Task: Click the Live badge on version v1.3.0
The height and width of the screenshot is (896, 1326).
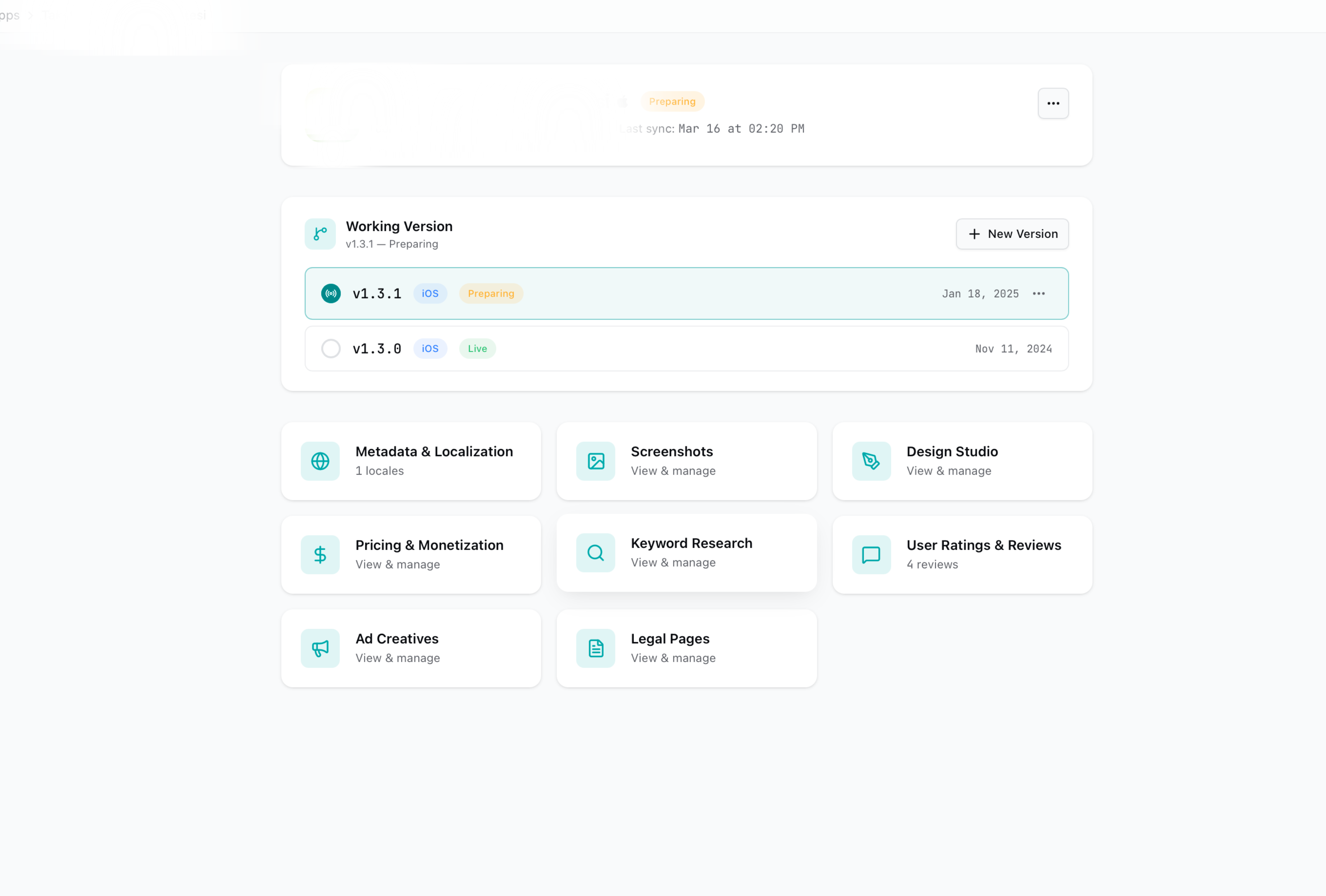Action: point(477,348)
